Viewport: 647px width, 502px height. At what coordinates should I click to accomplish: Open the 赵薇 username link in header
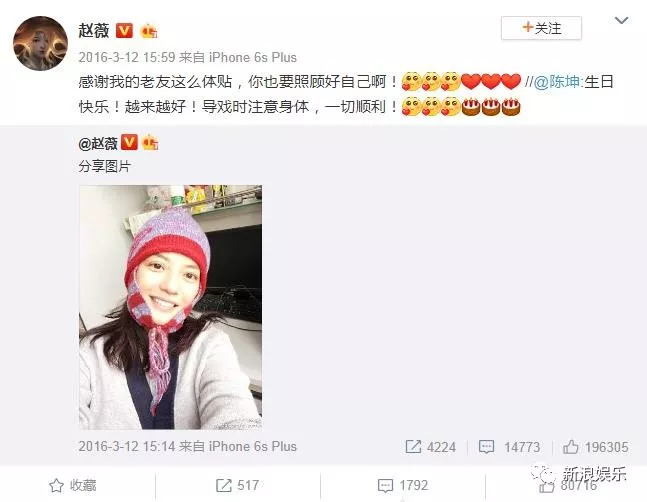point(94,31)
